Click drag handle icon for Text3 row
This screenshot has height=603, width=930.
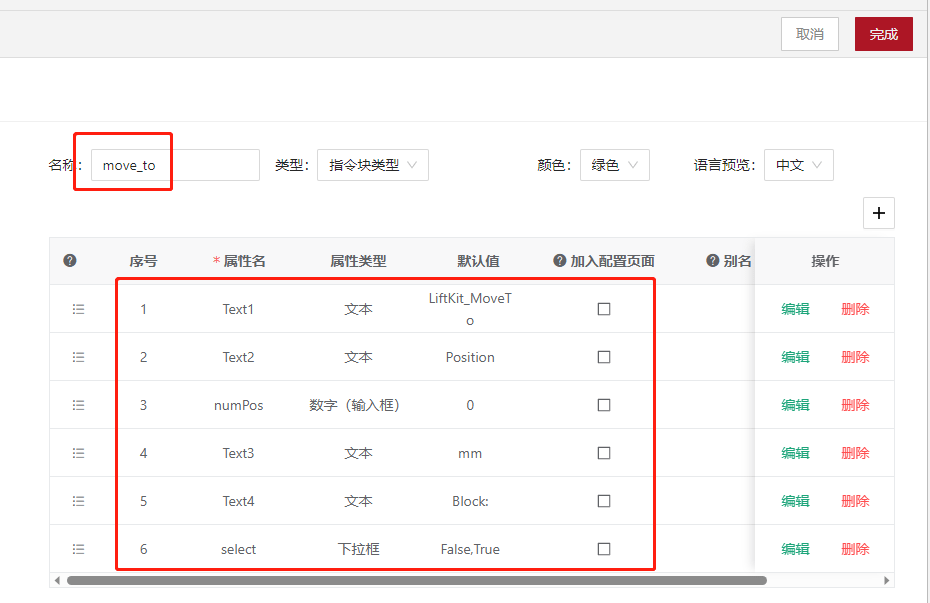point(79,453)
